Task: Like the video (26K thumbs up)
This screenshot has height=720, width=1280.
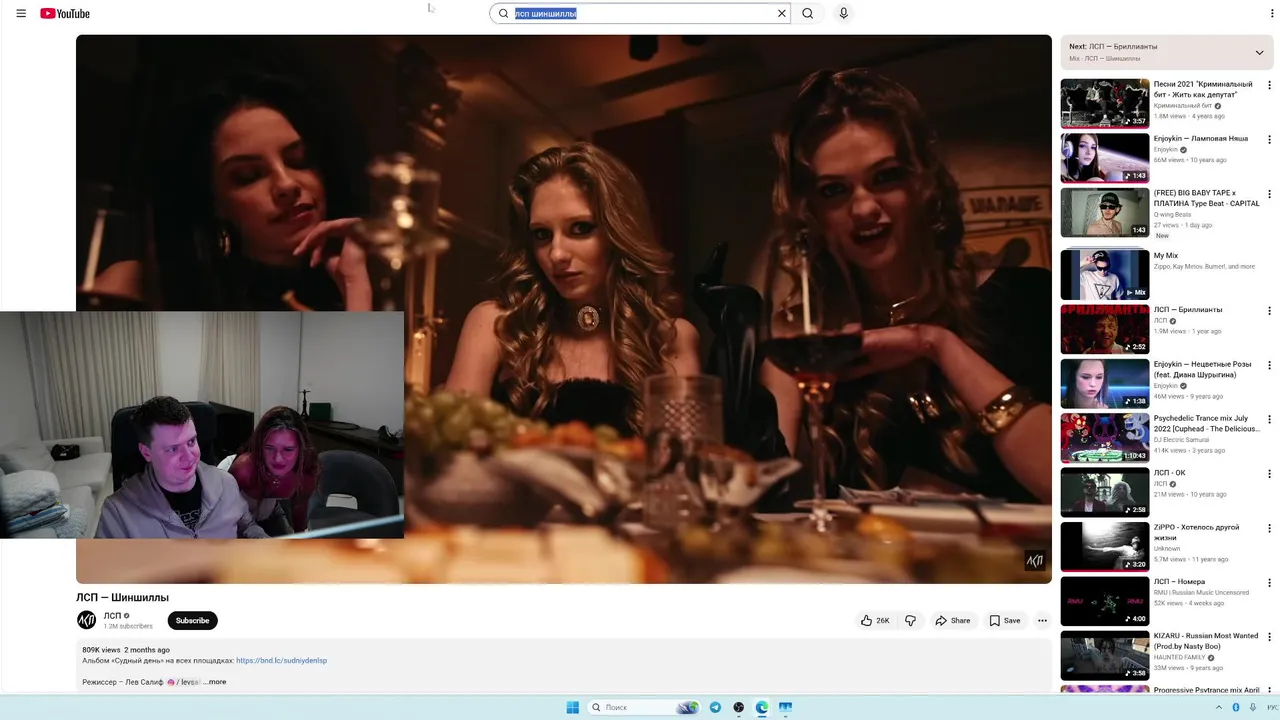Action: click(x=875, y=620)
